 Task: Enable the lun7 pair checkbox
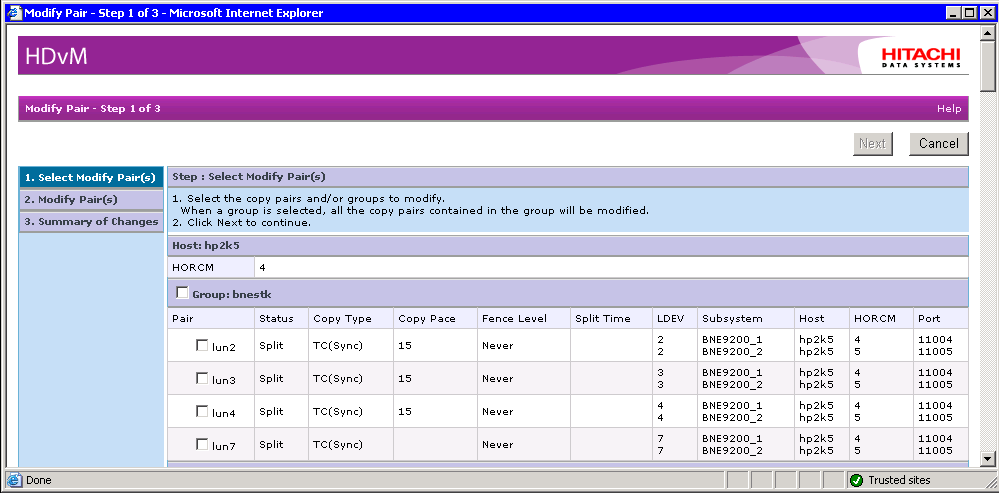202,444
